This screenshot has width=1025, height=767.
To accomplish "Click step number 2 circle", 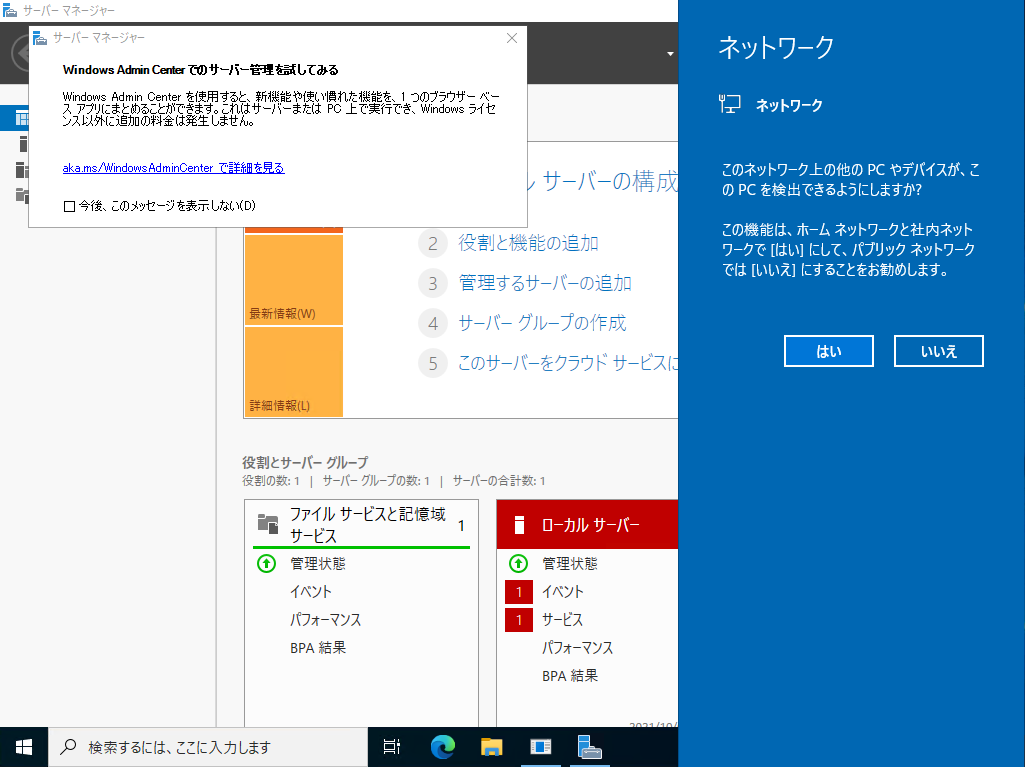I will click(433, 244).
